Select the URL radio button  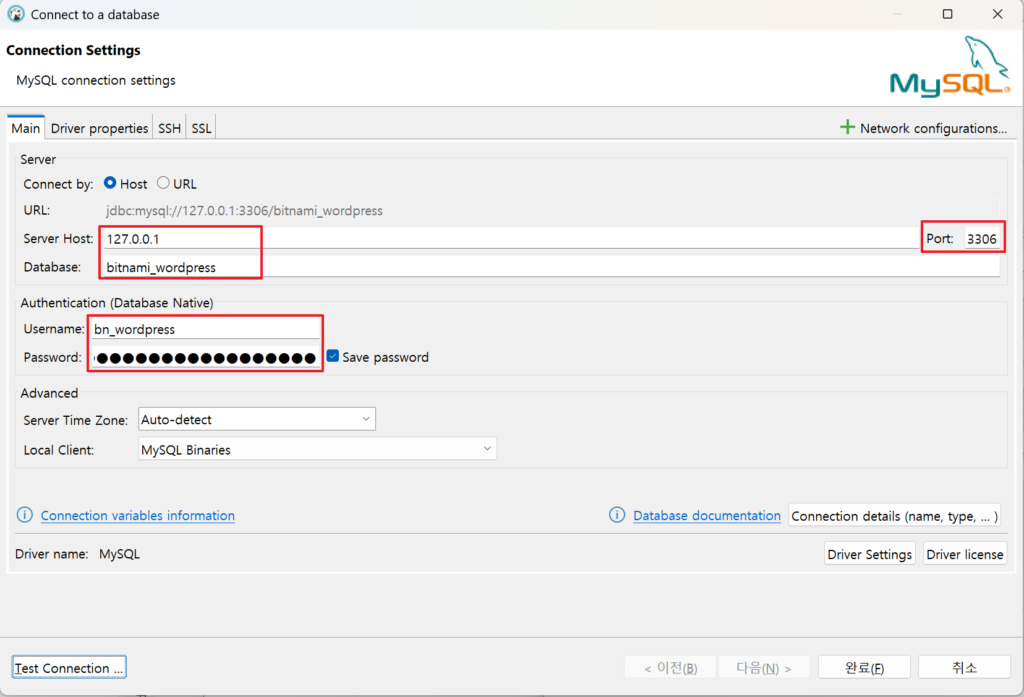coord(163,183)
